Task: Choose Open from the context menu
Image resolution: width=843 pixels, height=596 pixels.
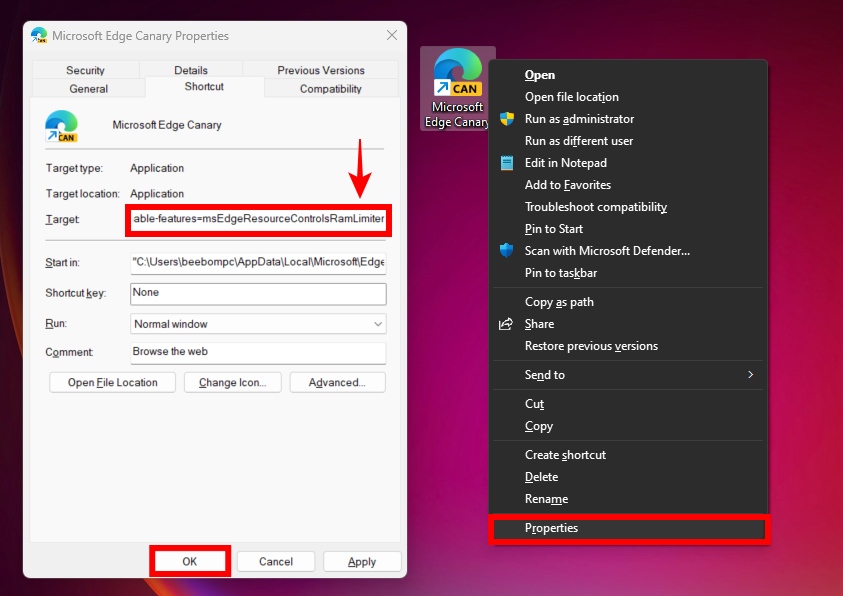Action: pyautogui.click(x=627, y=75)
